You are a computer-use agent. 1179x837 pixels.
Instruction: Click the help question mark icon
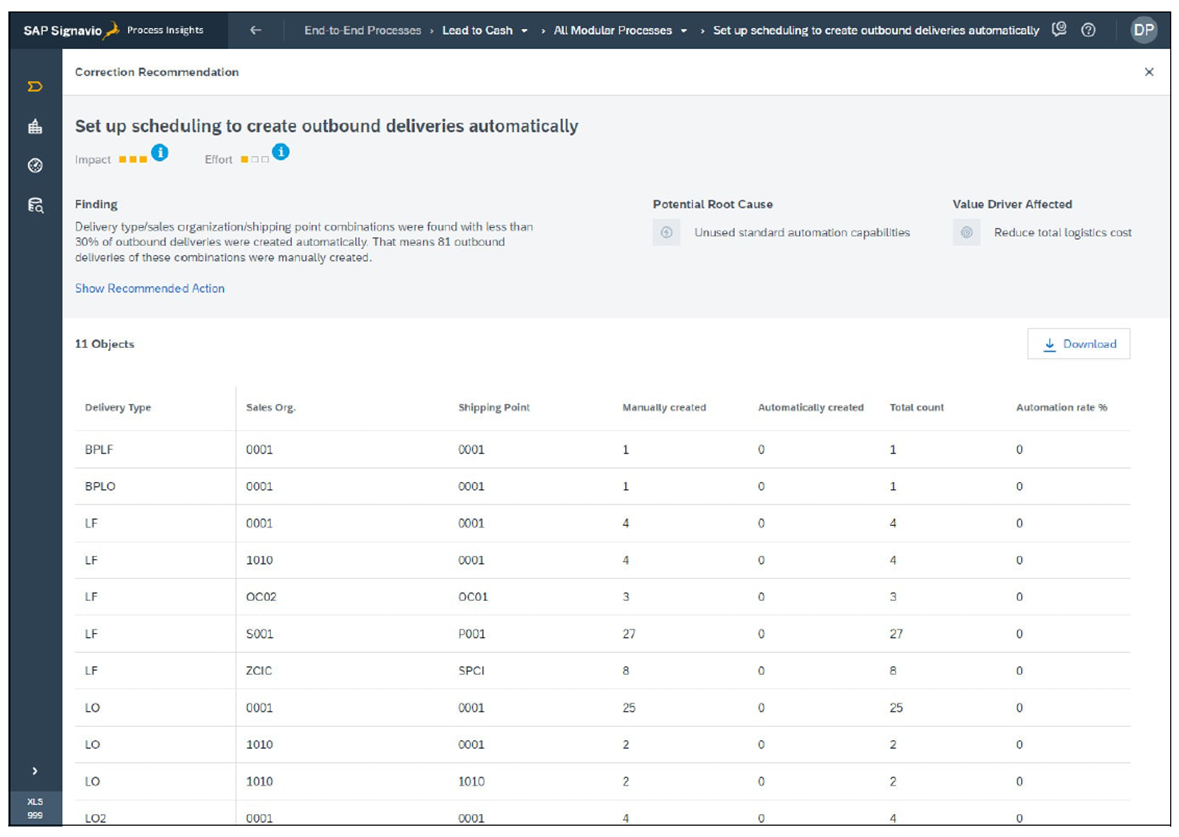click(1088, 30)
